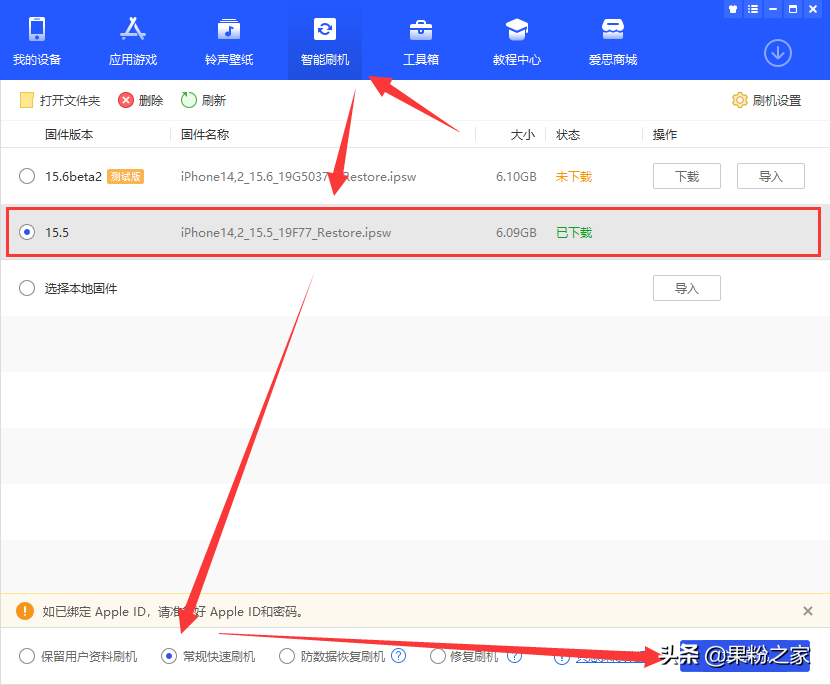Open the 铃声壁纸 ringtones icon
Image resolution: width=830 pixels, height=685 pixels.
point(229,29)
